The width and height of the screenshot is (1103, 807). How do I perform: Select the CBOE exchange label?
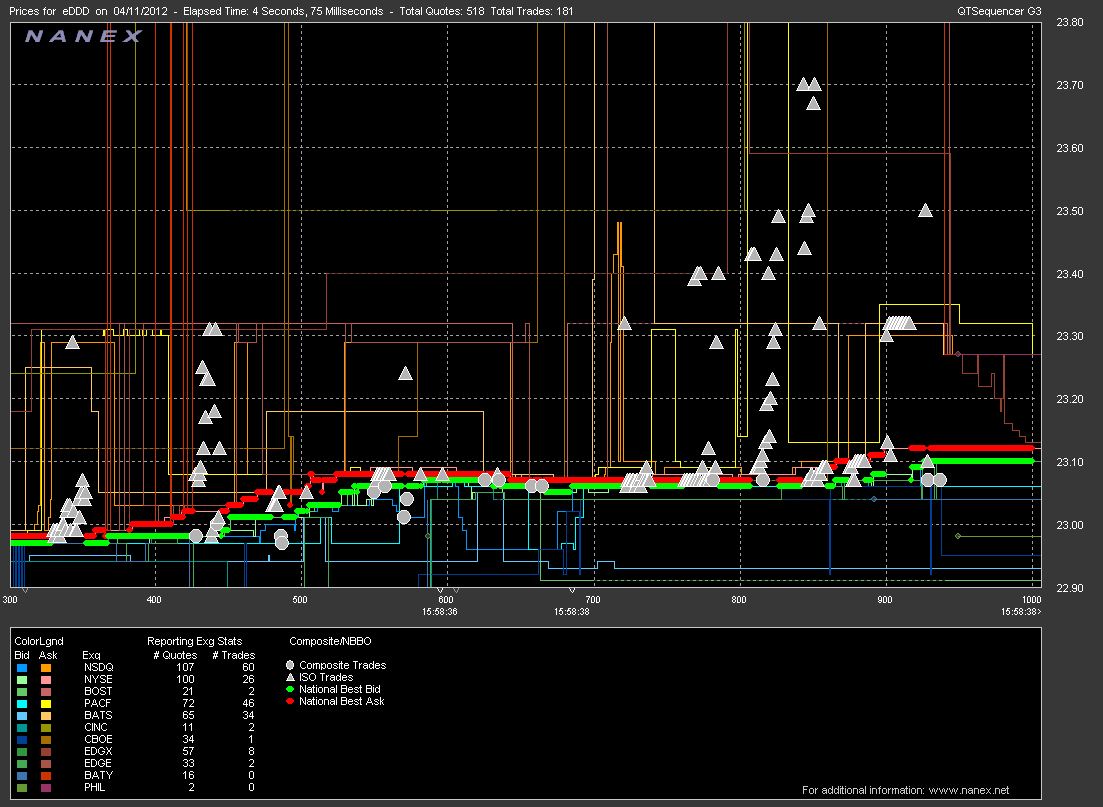click(98, 739)
